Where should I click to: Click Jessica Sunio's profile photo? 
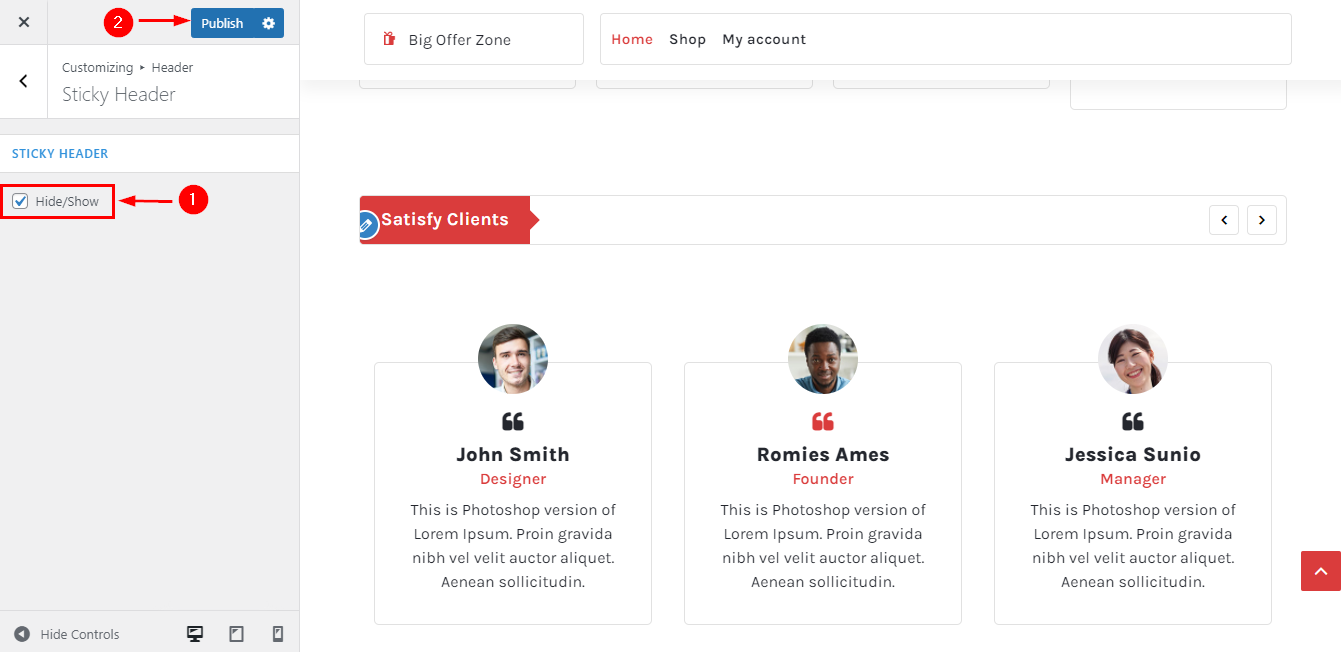pos(1133,359)
